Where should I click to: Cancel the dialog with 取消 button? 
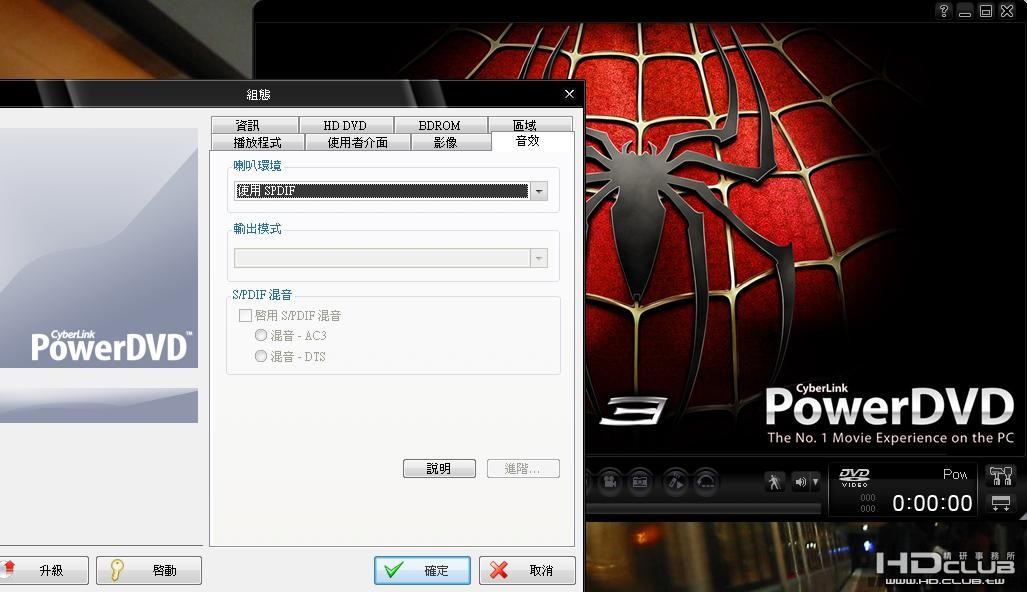tap(527, 570)
